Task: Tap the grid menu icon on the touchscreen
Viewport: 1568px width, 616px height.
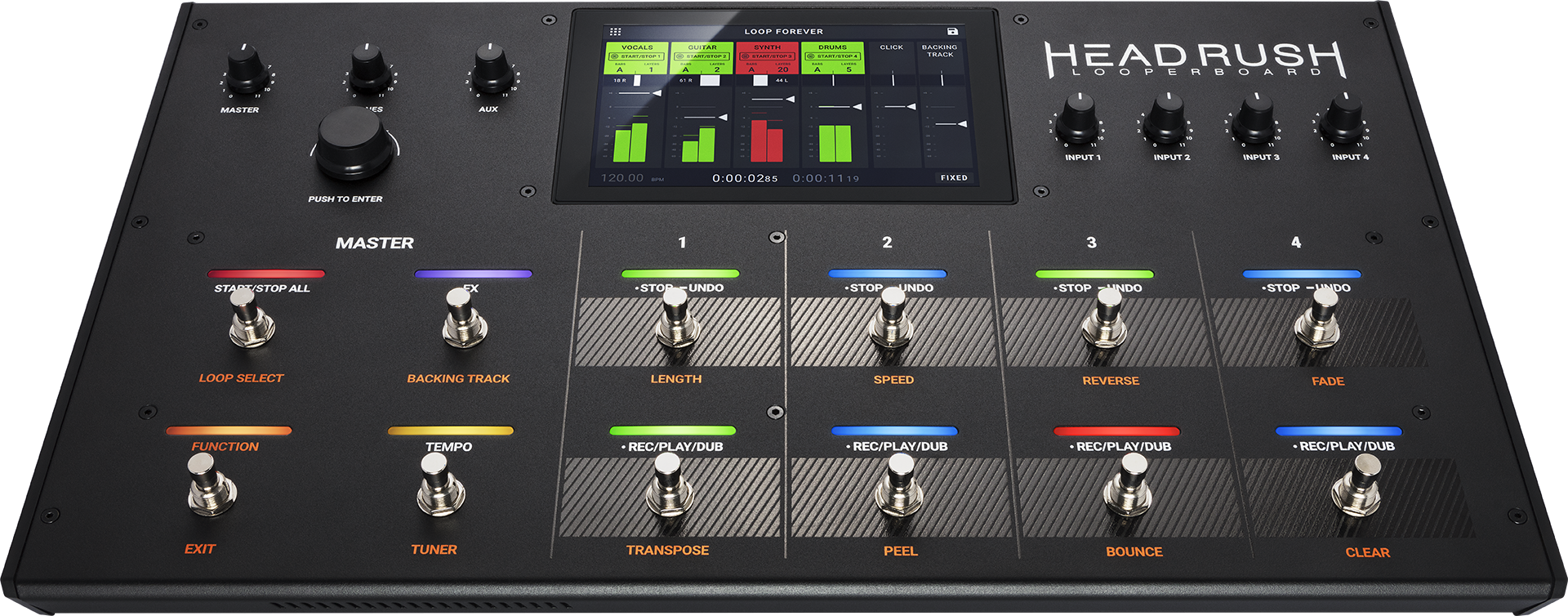Action: [615, 31]
